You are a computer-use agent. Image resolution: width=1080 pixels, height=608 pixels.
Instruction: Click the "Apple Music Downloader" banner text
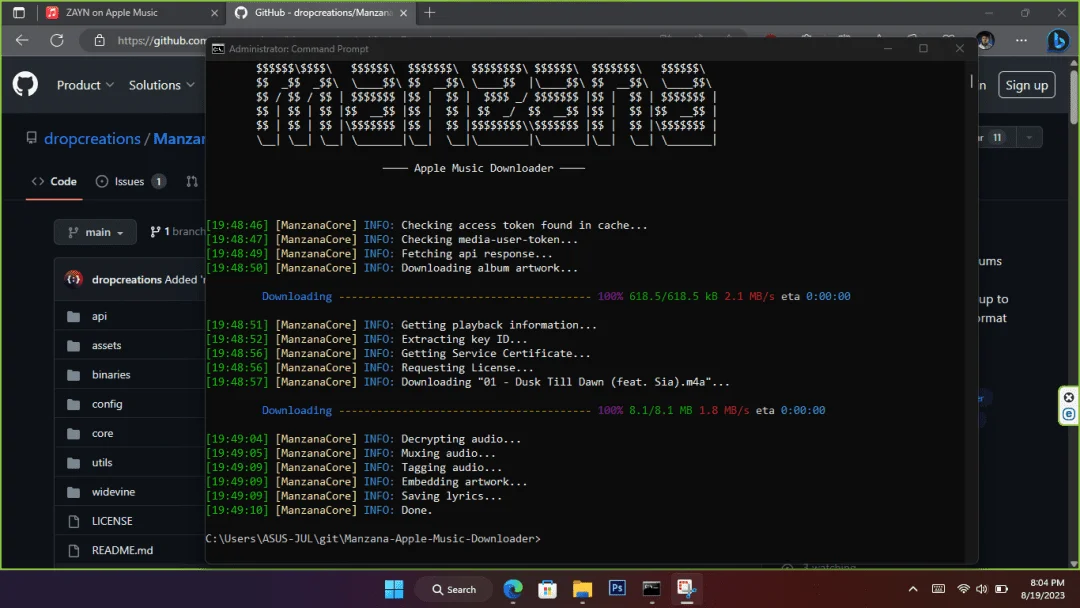(484, 168)
